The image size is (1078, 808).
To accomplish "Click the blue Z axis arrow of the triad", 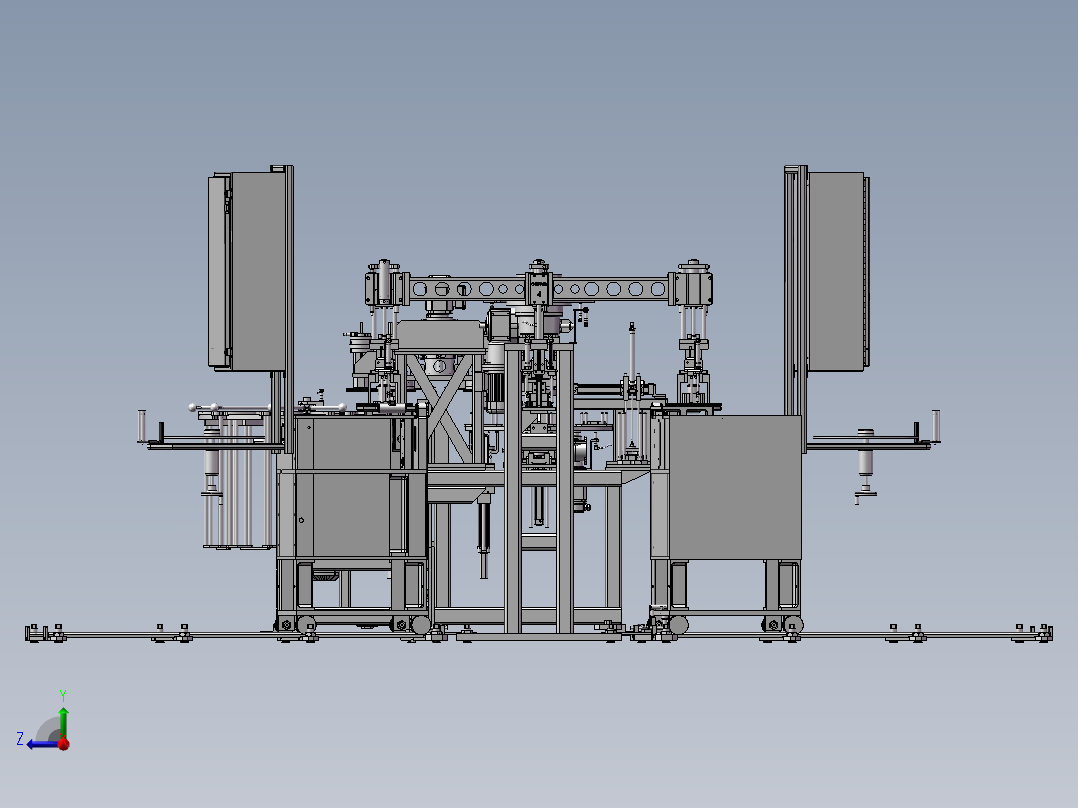I will pos(43,744).
